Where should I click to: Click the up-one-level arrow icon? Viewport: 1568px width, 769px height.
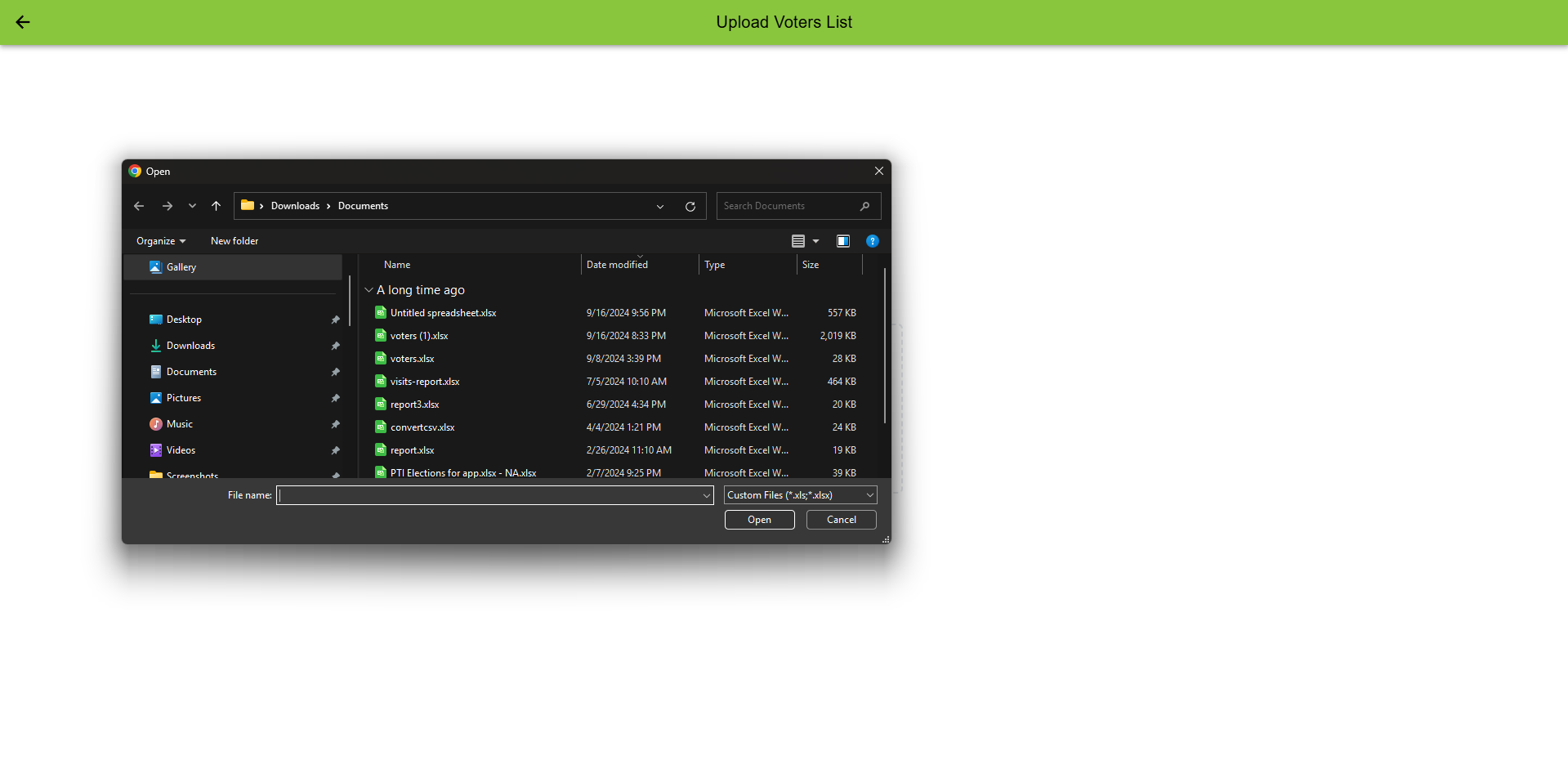pos(216,206)
